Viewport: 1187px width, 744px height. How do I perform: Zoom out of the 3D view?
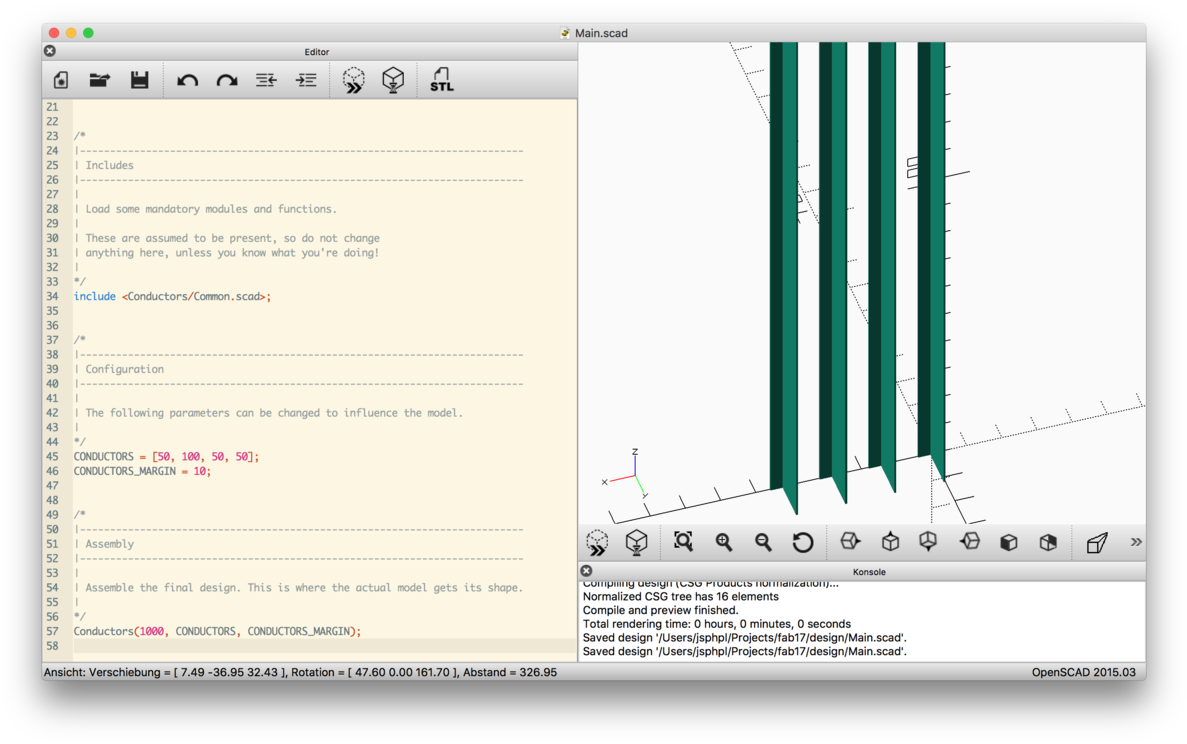(763, 542)
